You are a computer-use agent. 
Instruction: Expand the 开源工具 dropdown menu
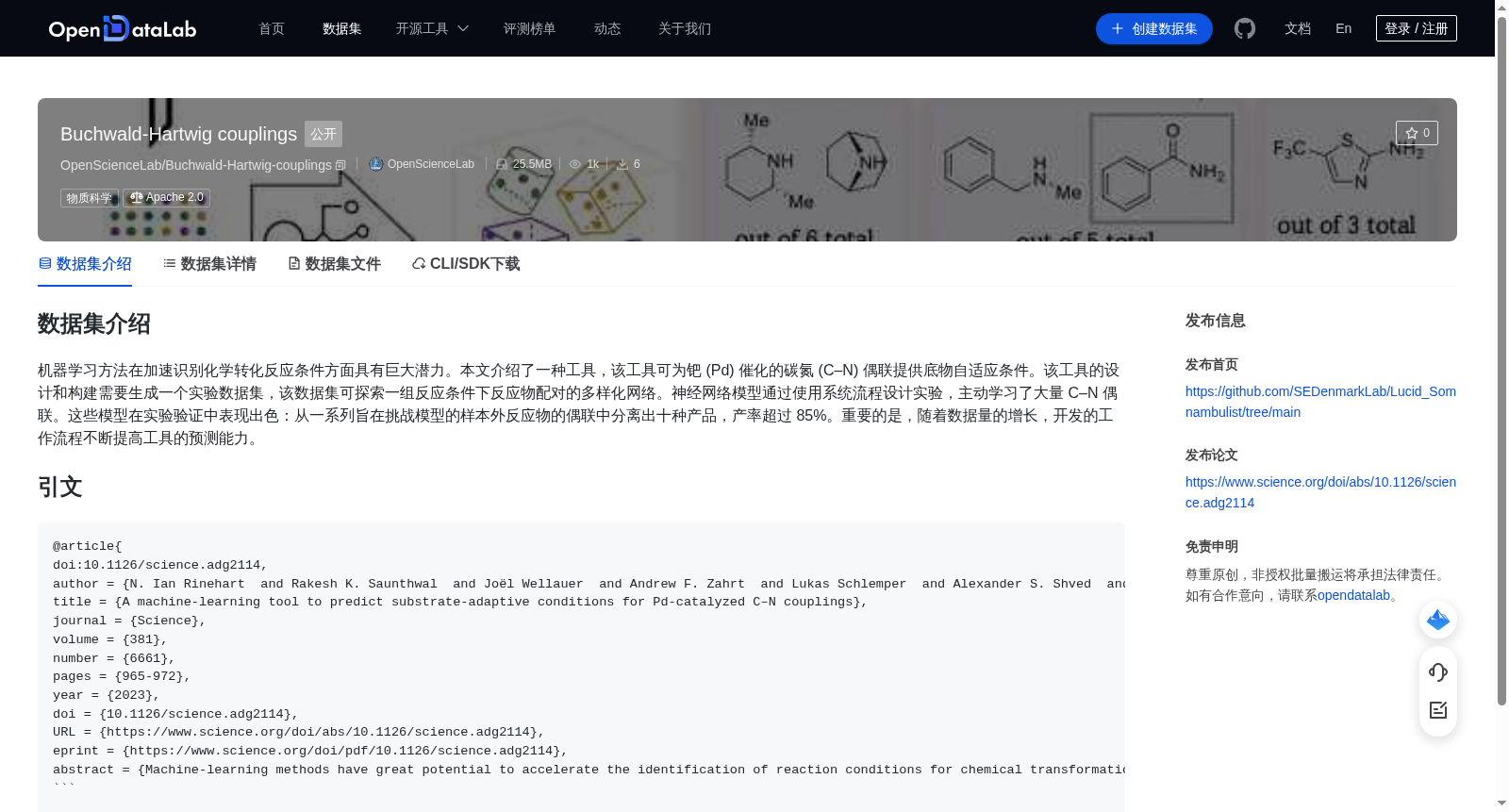pyautogui.click(x=432, y=29)
